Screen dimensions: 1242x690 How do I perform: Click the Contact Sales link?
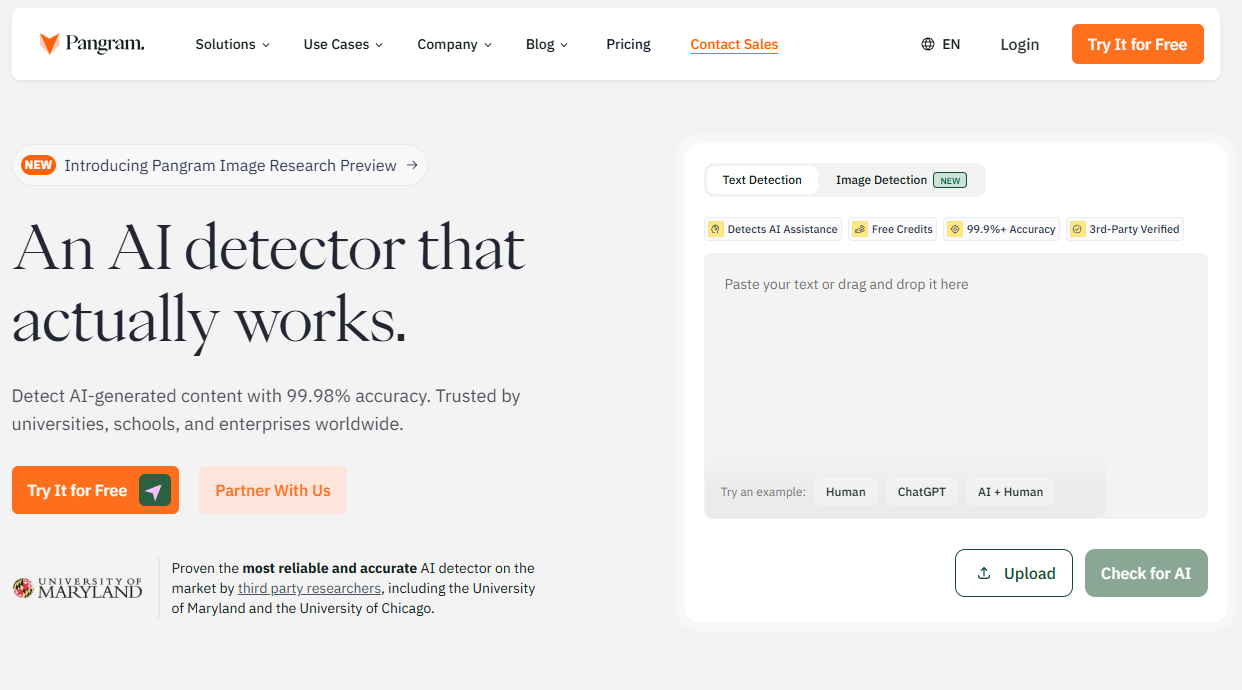(734, 44)
